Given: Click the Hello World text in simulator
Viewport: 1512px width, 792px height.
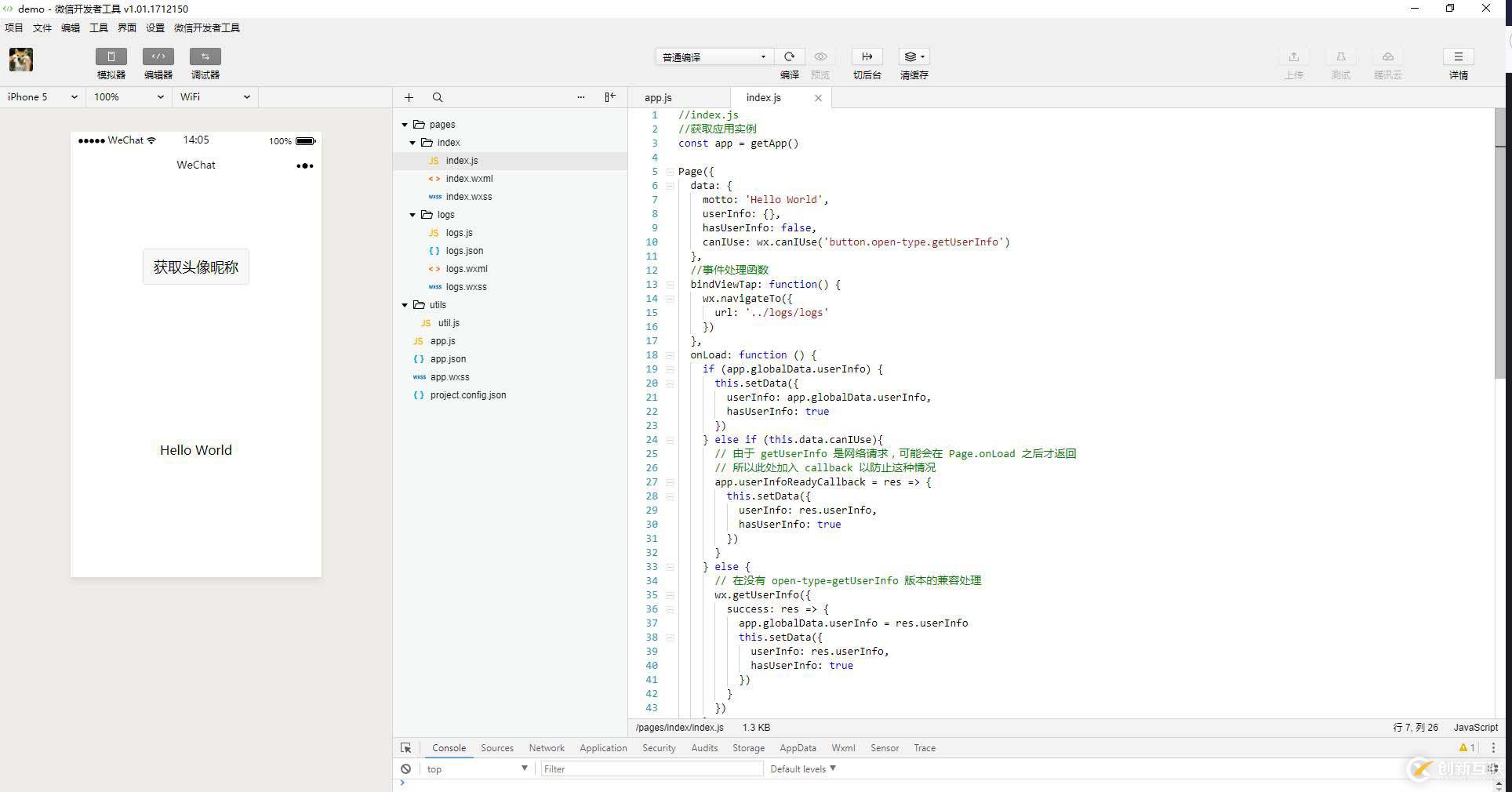Looking at the screenshot, I should (x=196, y=450).
